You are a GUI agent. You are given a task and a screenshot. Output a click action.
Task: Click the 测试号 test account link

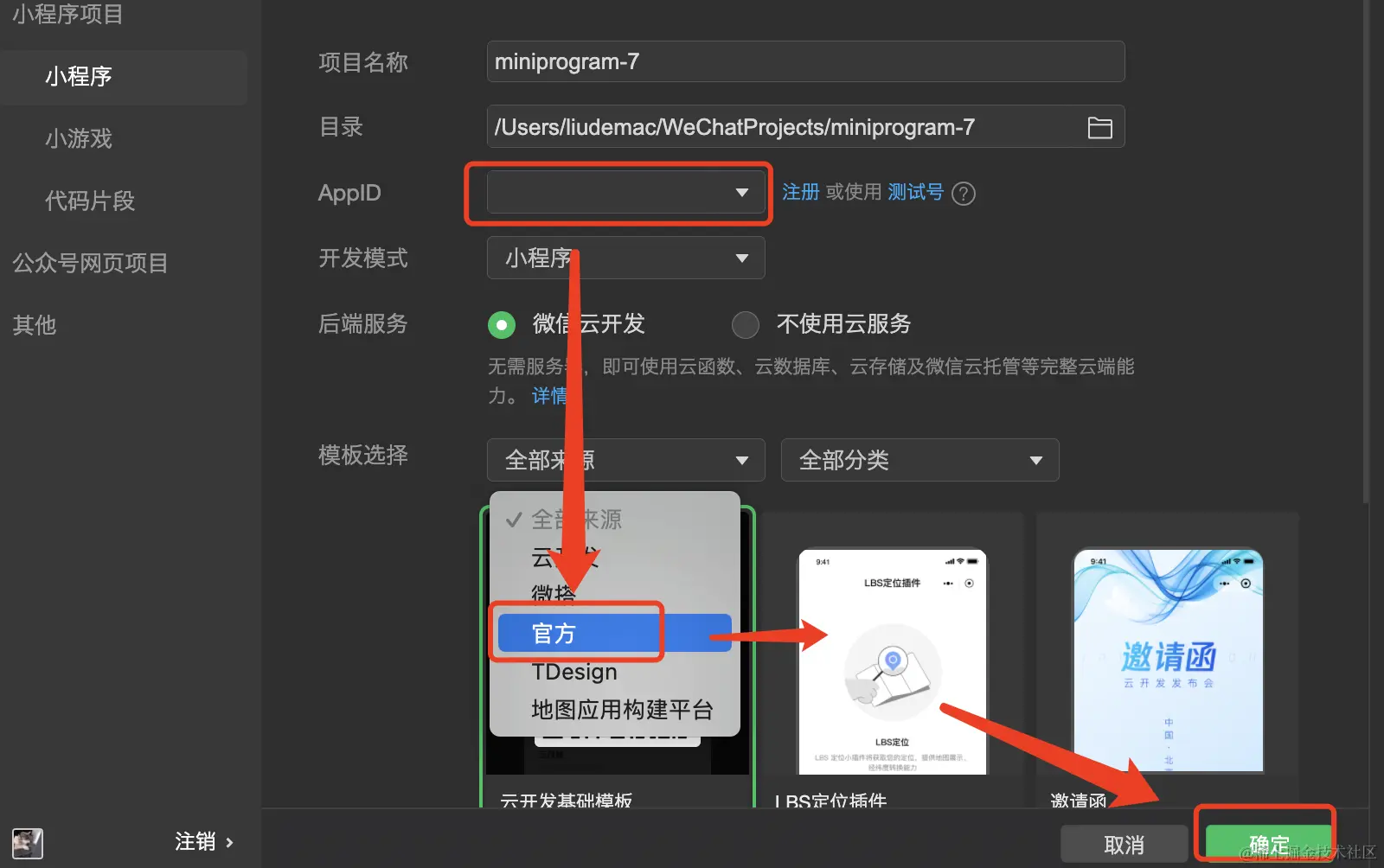tap(914, 192)
